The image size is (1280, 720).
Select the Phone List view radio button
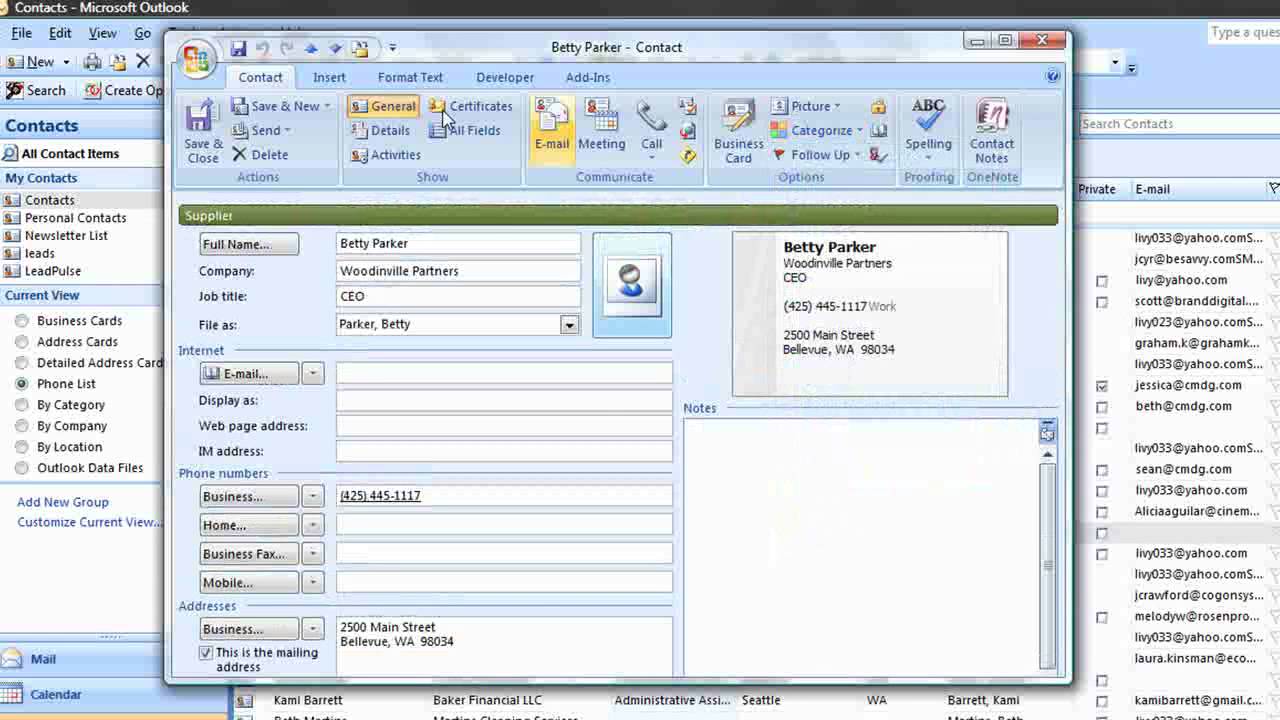(22, 384)
